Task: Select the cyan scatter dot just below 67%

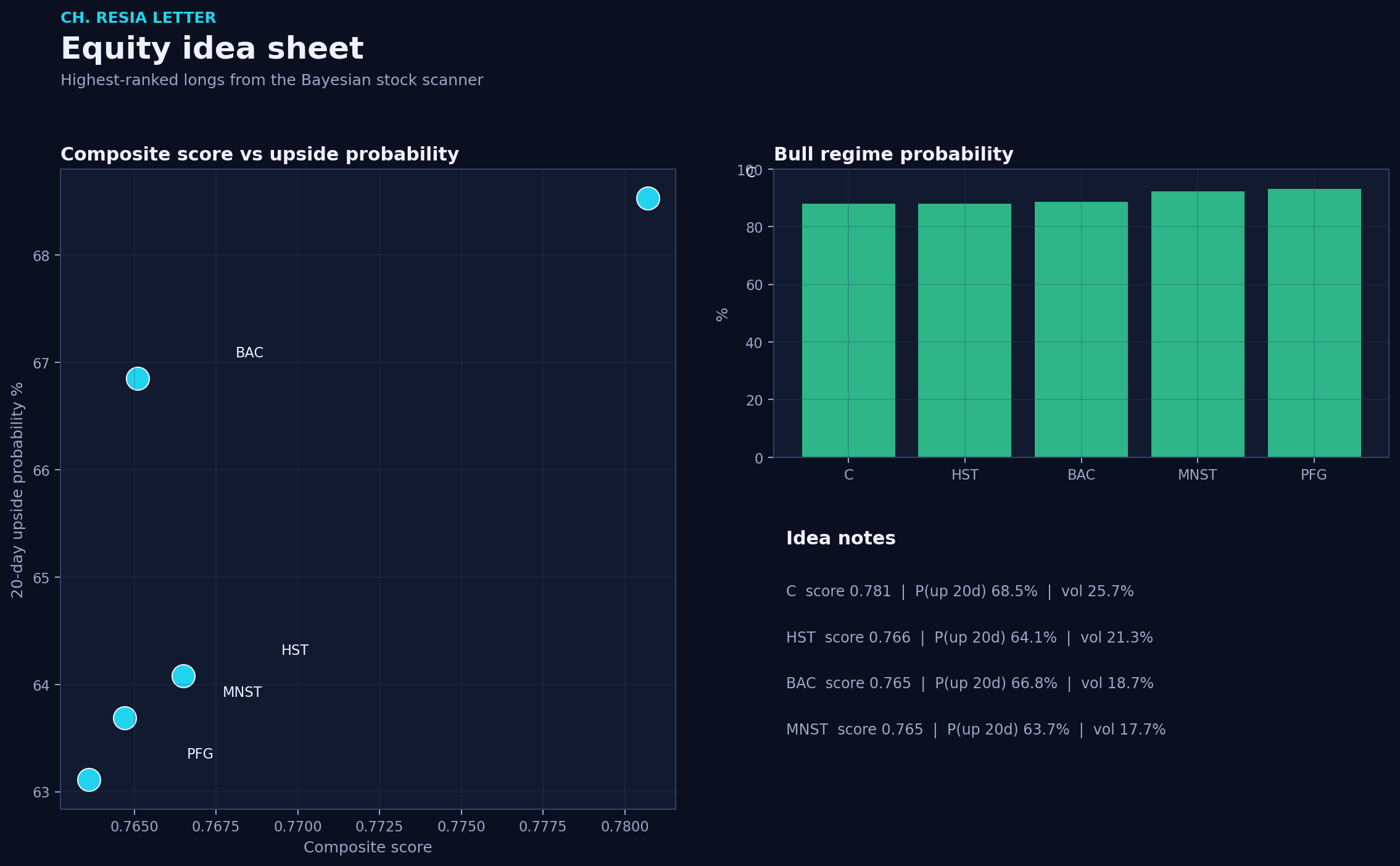Action: (x=138, y=378)
